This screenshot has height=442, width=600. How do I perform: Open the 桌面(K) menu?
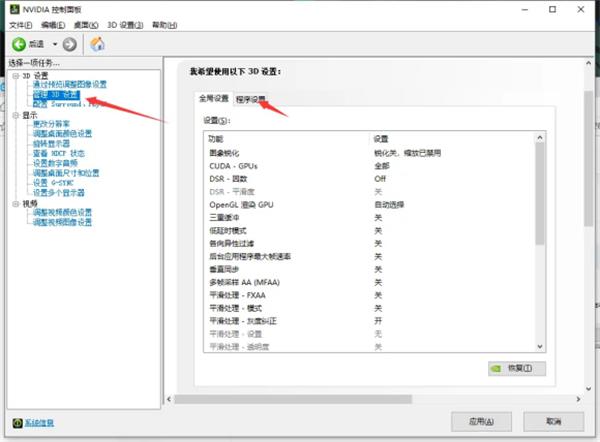click(86, 25)
